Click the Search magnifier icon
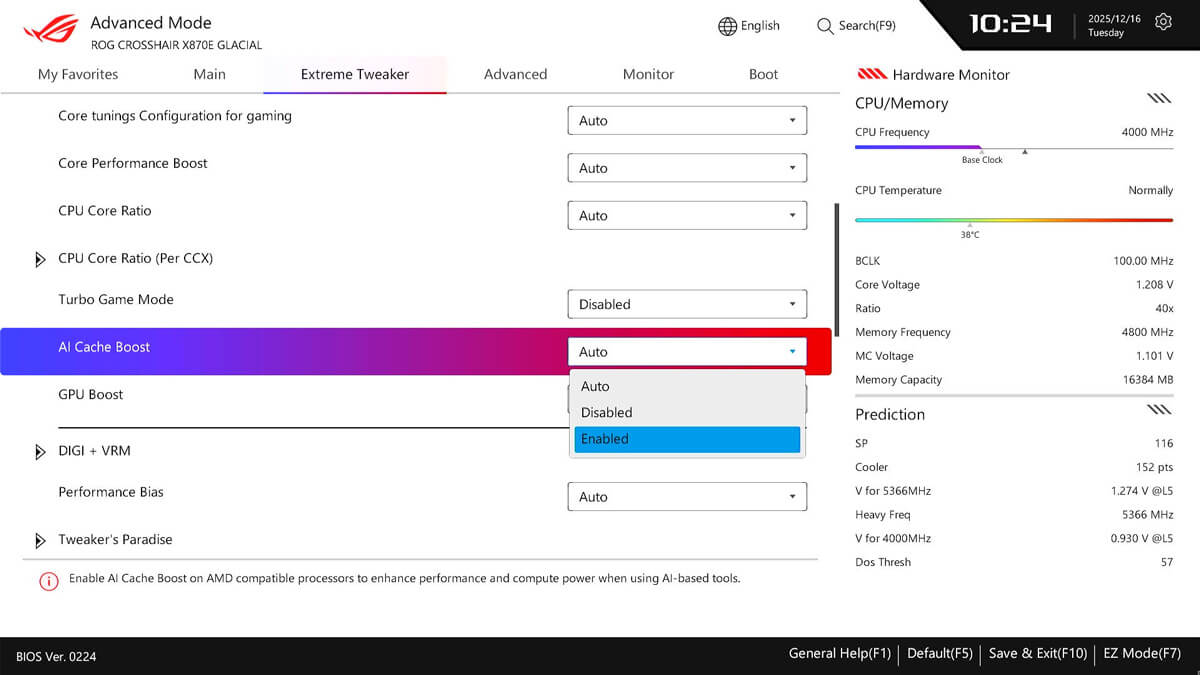 (825, 26)
